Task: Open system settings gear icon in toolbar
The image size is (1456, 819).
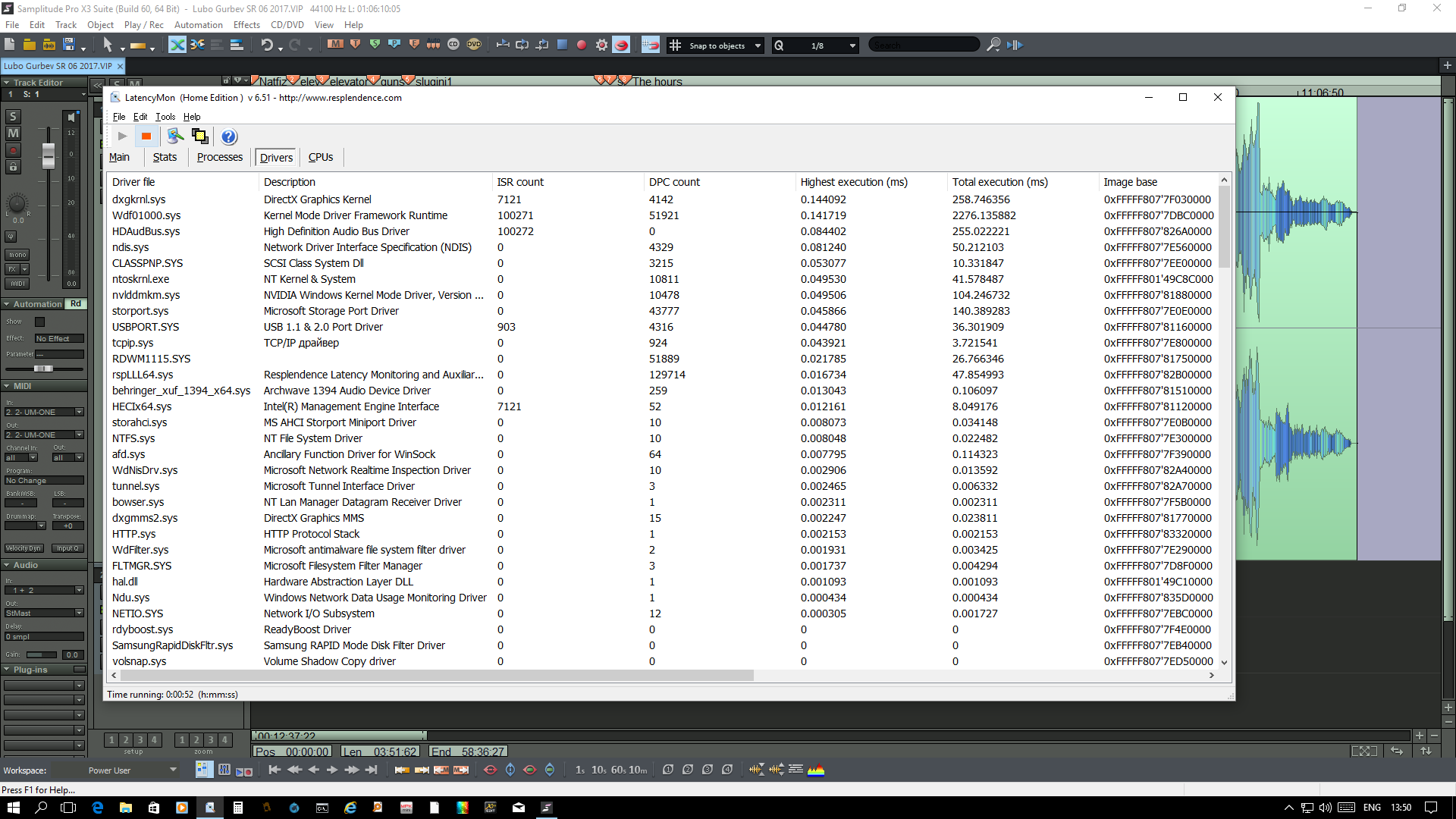Action: [601, 45]
